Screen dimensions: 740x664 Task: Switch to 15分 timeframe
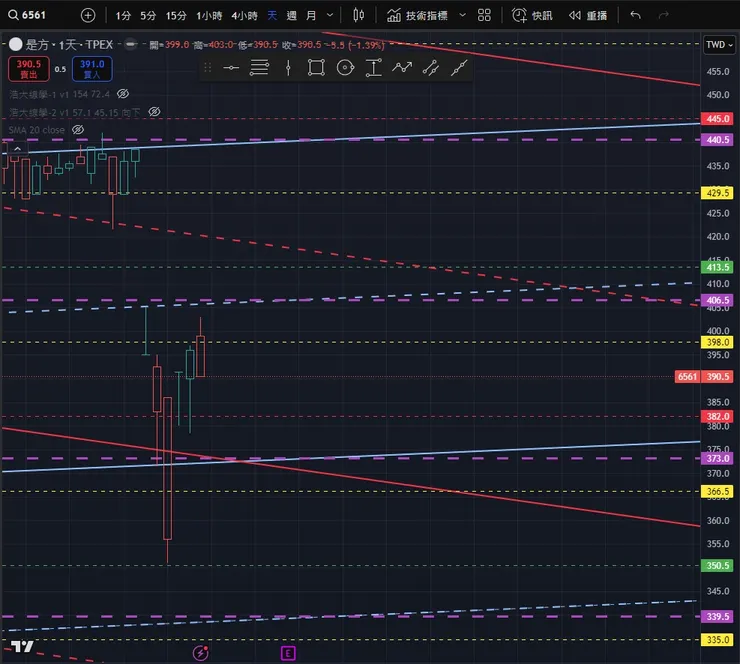pos(176,16)
